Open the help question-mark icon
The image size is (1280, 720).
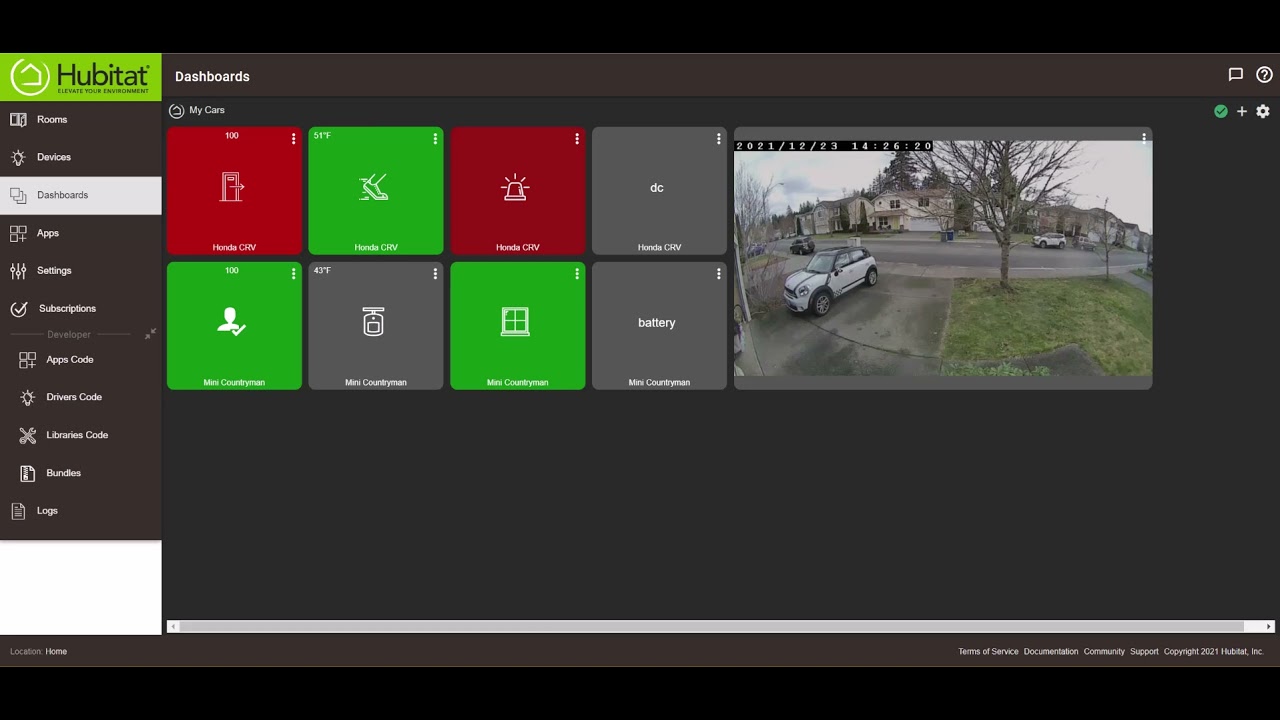(1264, 75)
